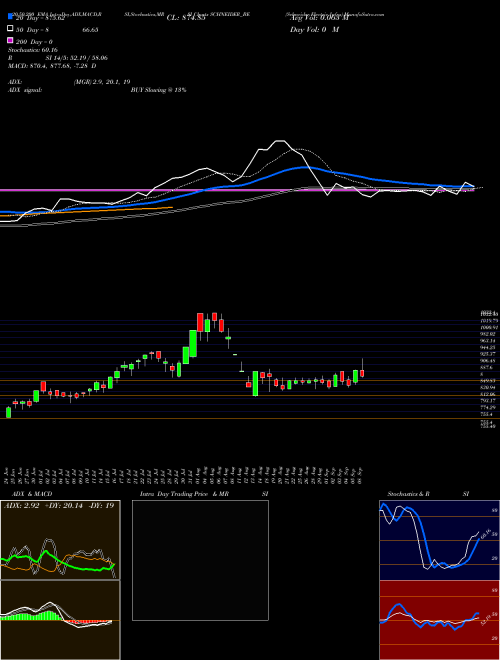The image size is (500, 660).
Task: Click the large green candle after the gap down
Action: [x=255, y=383]
